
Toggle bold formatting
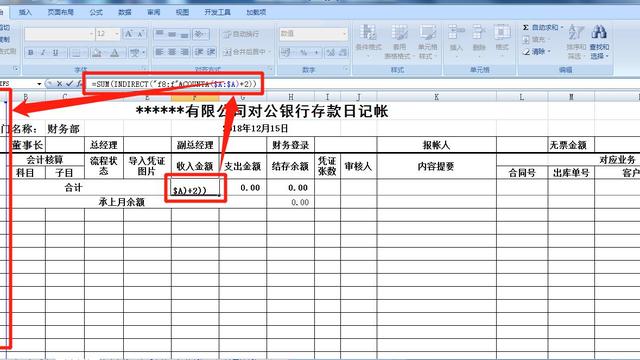tap(31, 52)
